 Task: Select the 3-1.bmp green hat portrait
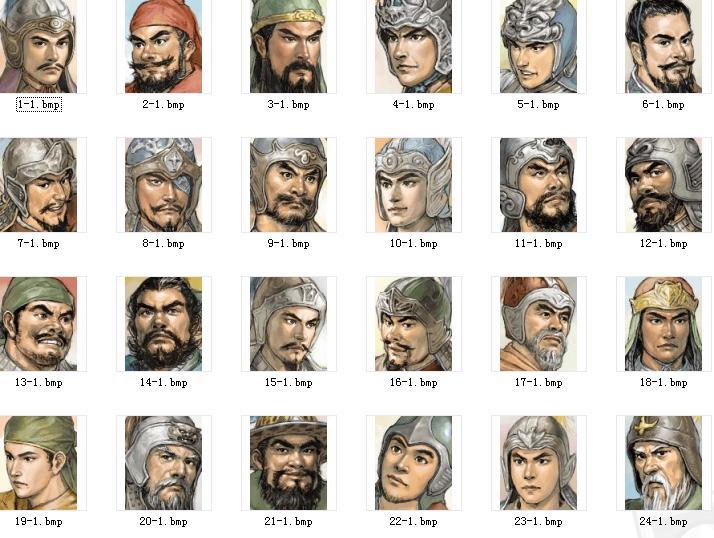coord(288,46)
